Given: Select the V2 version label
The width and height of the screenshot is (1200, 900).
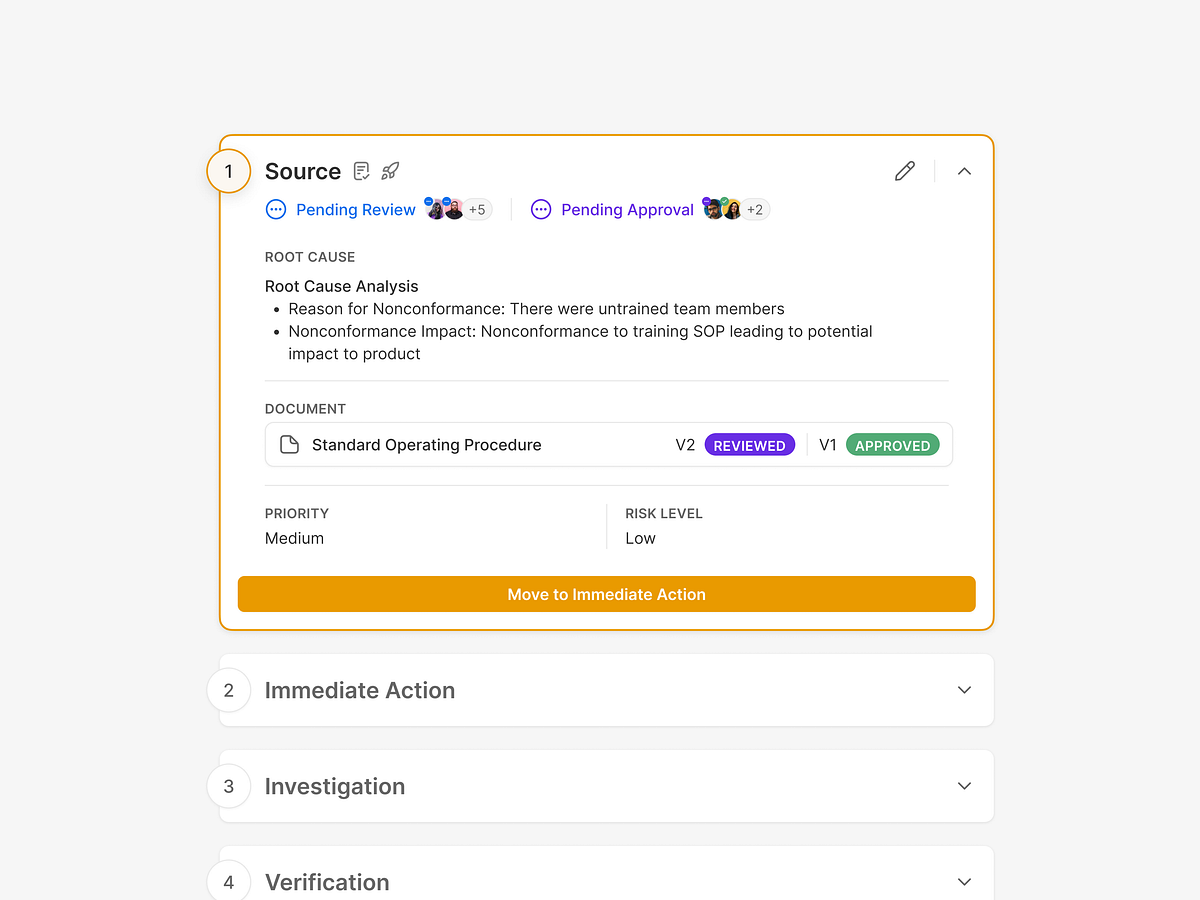Looking at the screenshot, I should point(686,444).
